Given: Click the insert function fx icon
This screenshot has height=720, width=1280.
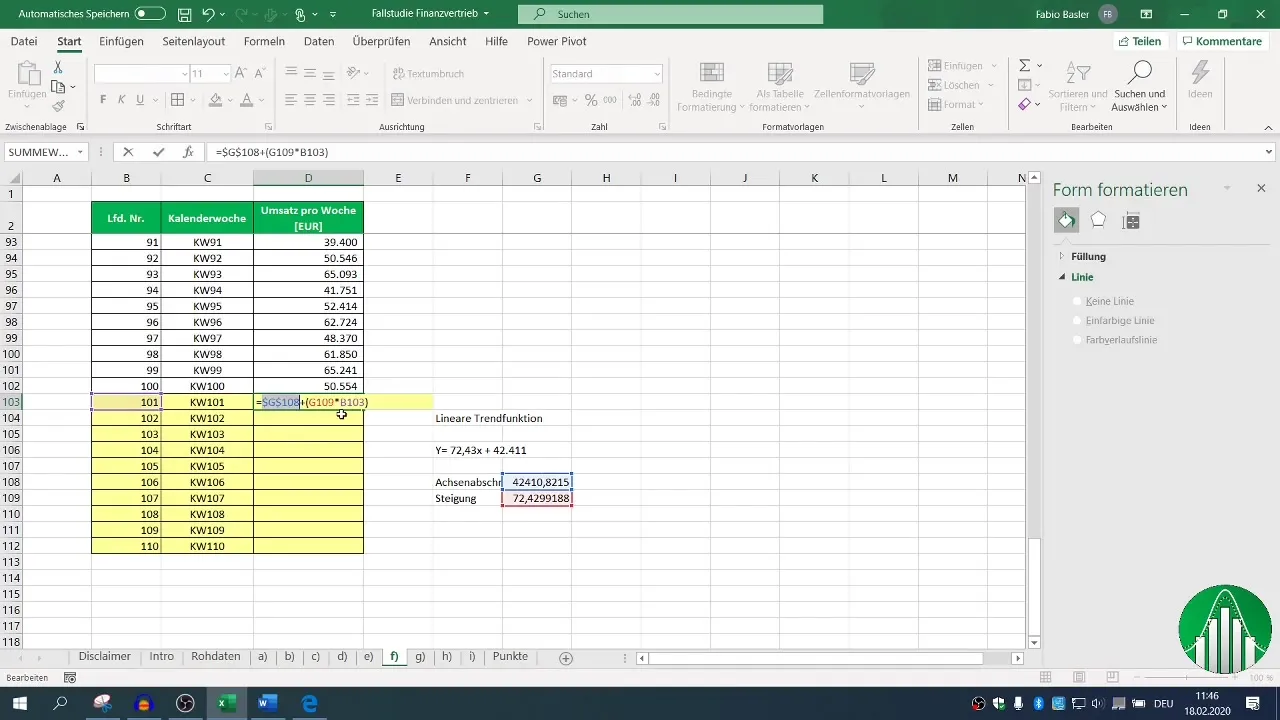Looking at the screenshot, I should [x=187, y=152].
